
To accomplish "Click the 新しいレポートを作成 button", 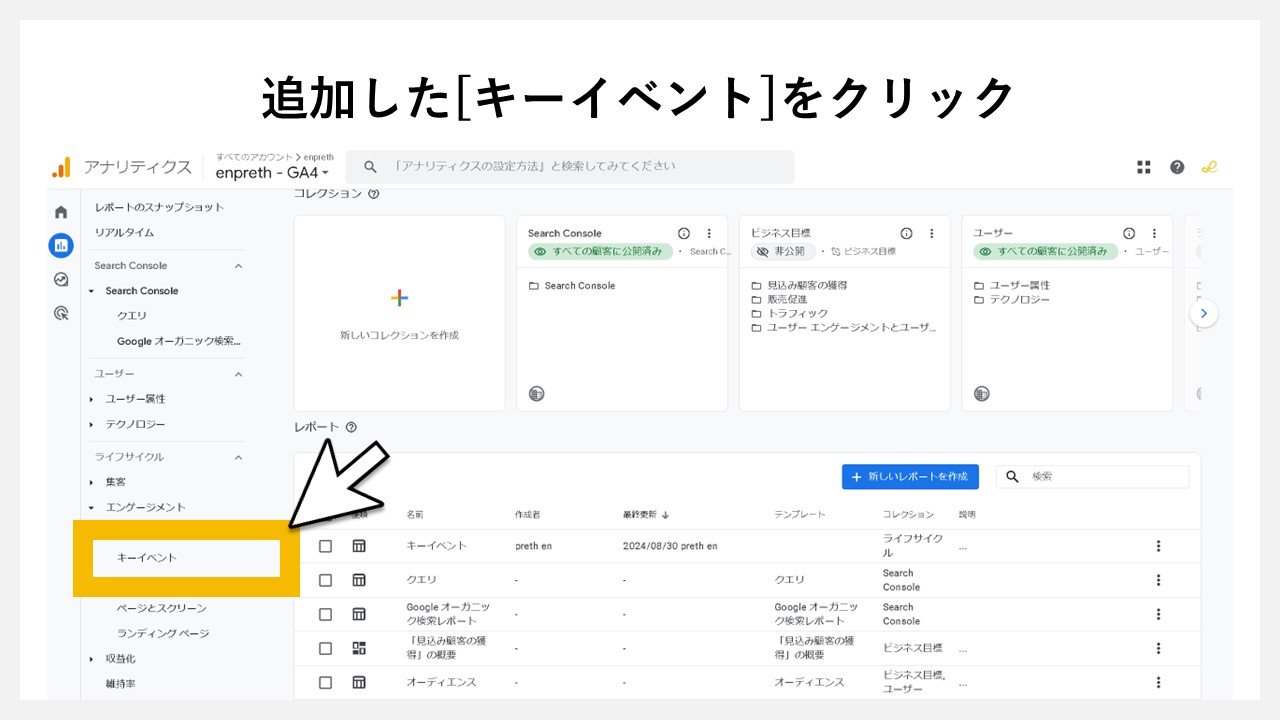I will 909,476.
